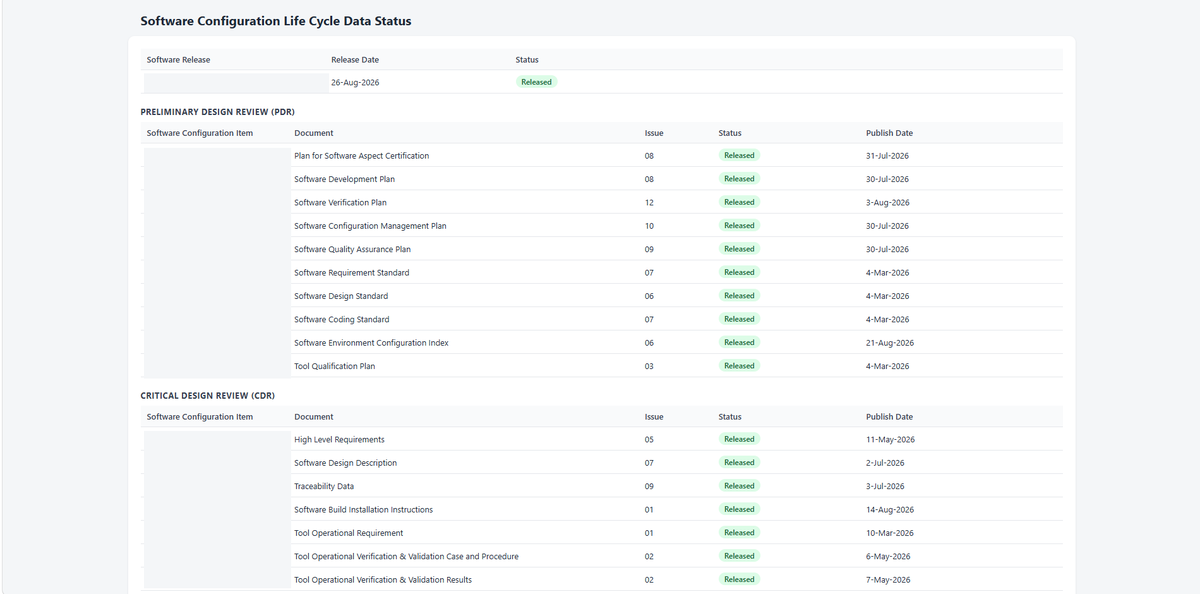Click the page title Software Configuration Life Cycle Data Status
This screenshot has width=1200, height=594.
tap(276, 20)
